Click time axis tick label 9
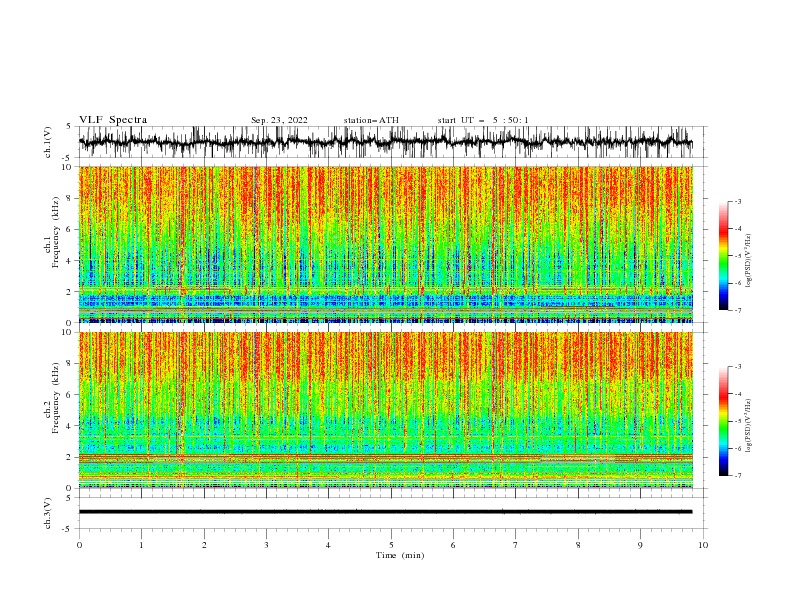 pyautogui.click(x=640, y=545)
